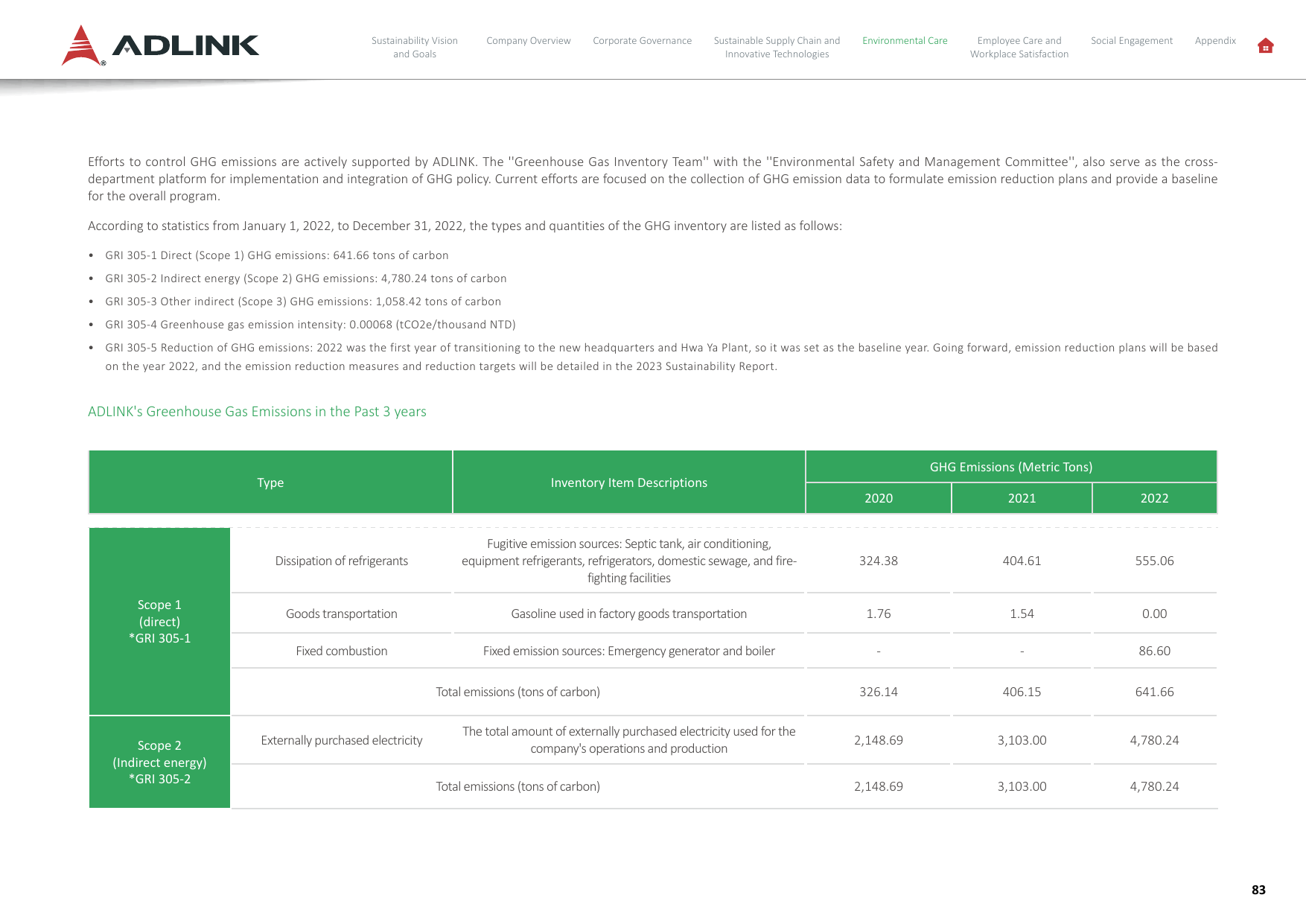Click 'Gasoline used in factory goods transportation'
Screen dimensions: 1306x924
629,614
